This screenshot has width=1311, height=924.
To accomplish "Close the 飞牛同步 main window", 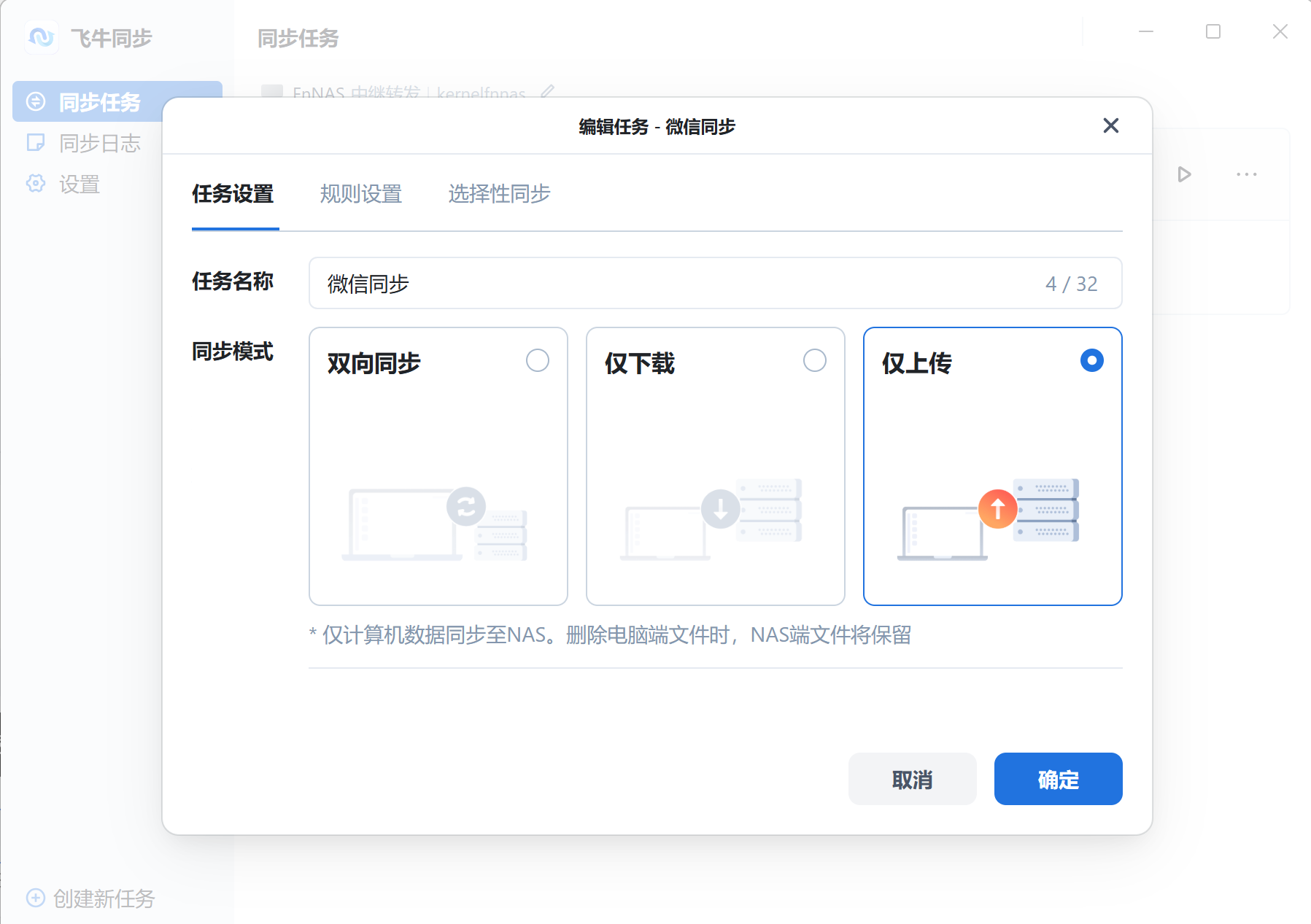I will (1280, 31).
